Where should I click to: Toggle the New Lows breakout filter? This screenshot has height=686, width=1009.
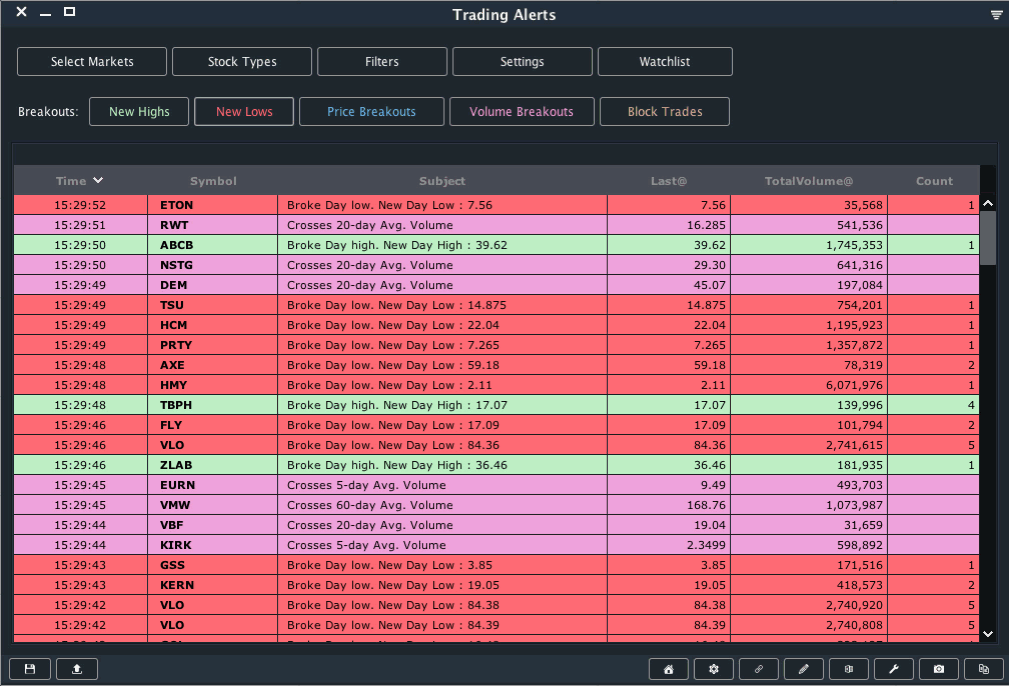(244, 112)
